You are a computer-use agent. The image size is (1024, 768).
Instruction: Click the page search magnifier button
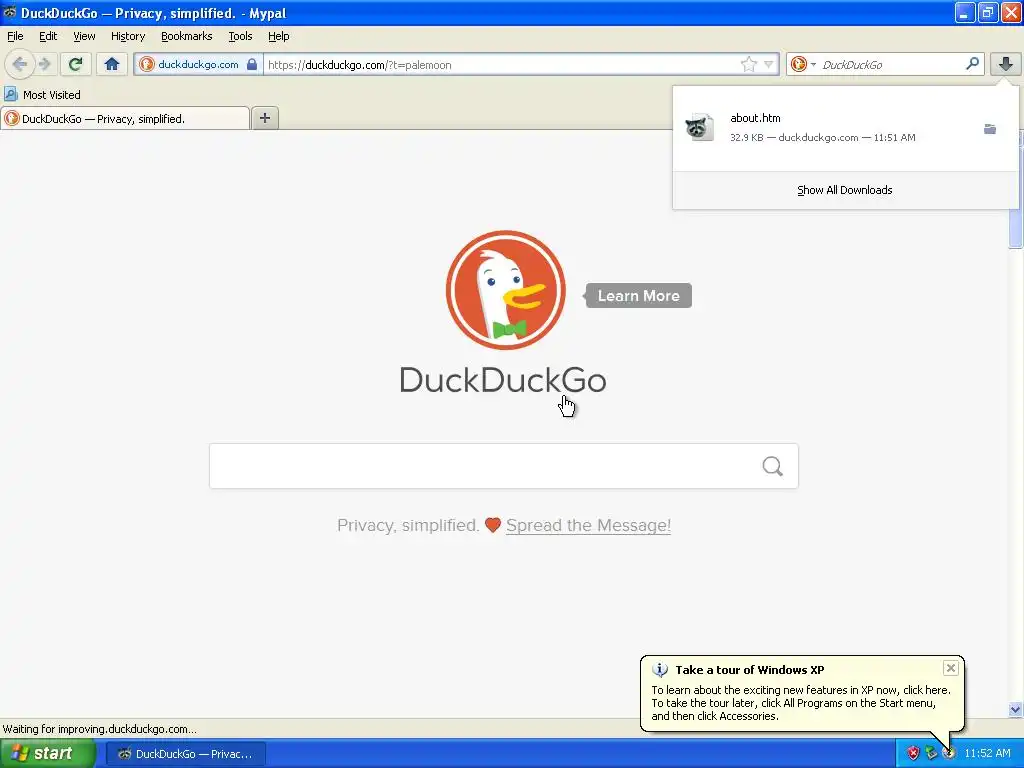click(773, 466)
